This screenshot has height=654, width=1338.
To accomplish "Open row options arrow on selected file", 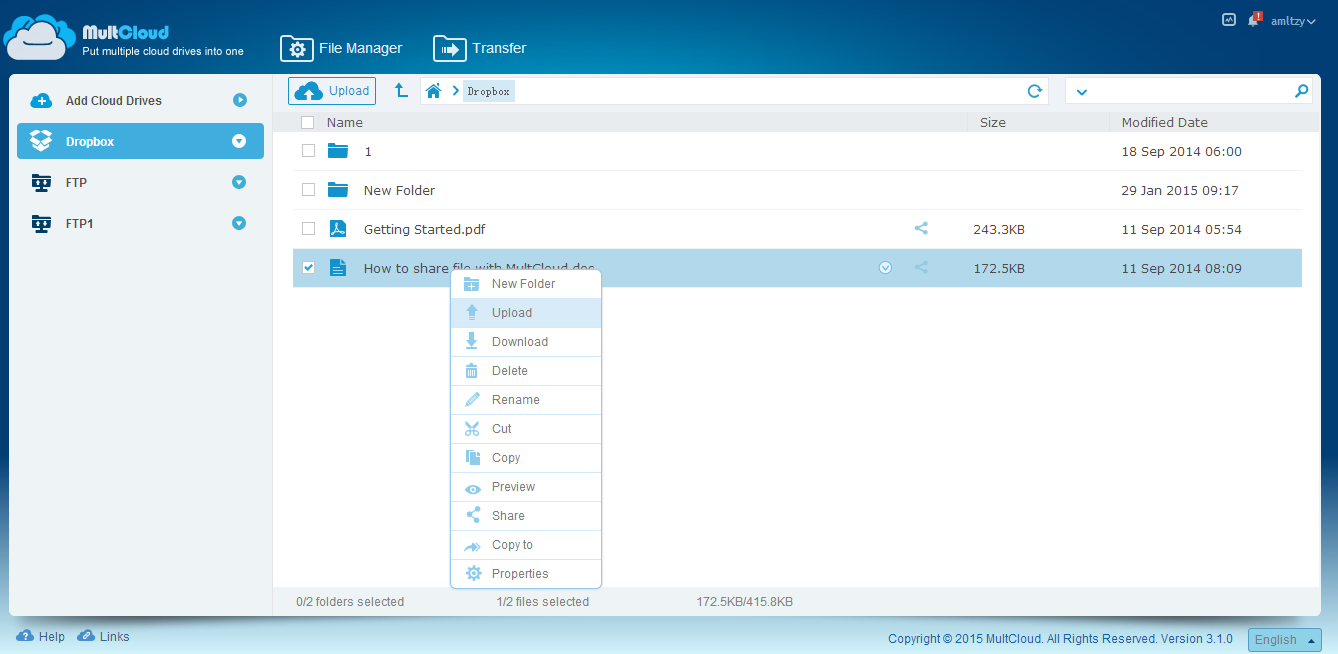I will [885, 268].
